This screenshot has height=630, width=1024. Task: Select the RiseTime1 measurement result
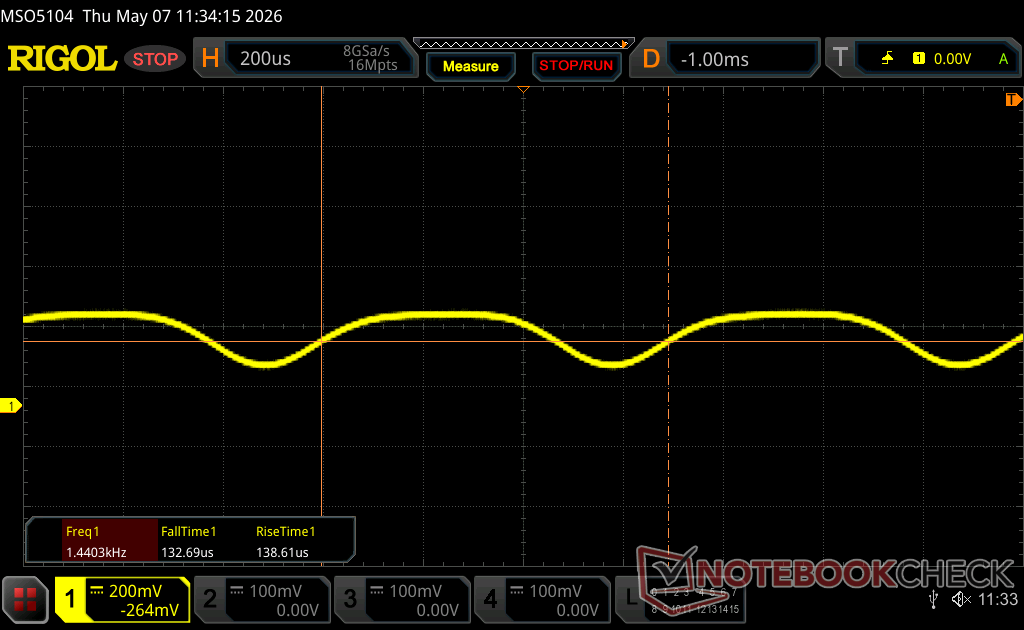click(286, 541)
